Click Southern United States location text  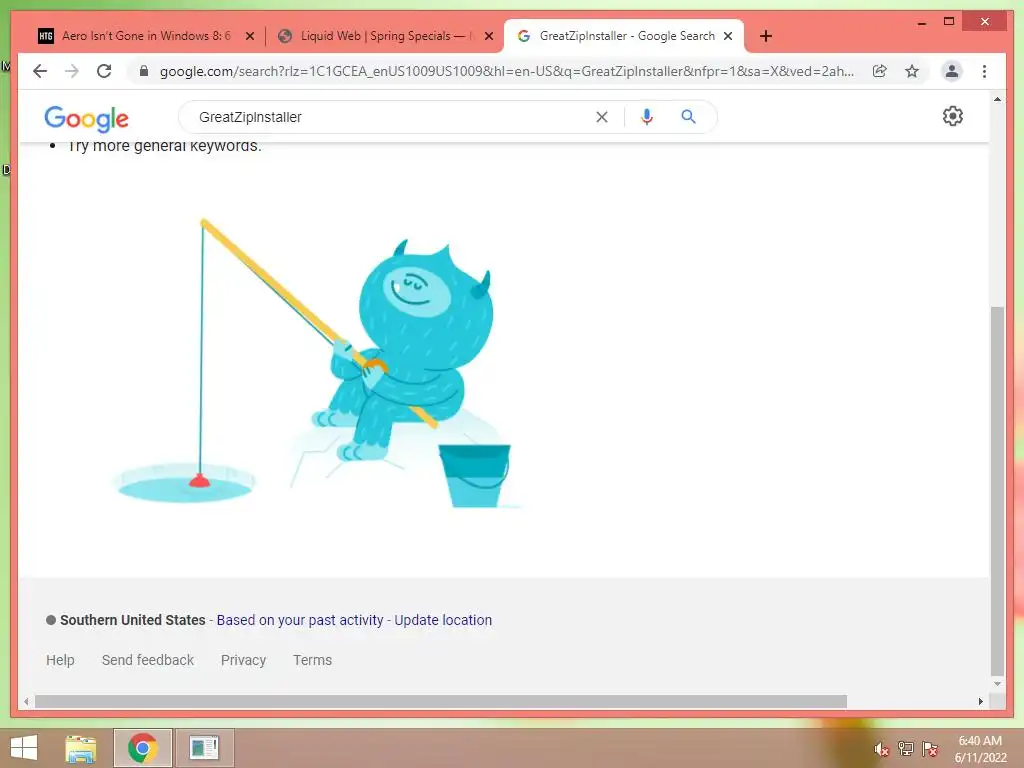point(133,620)
